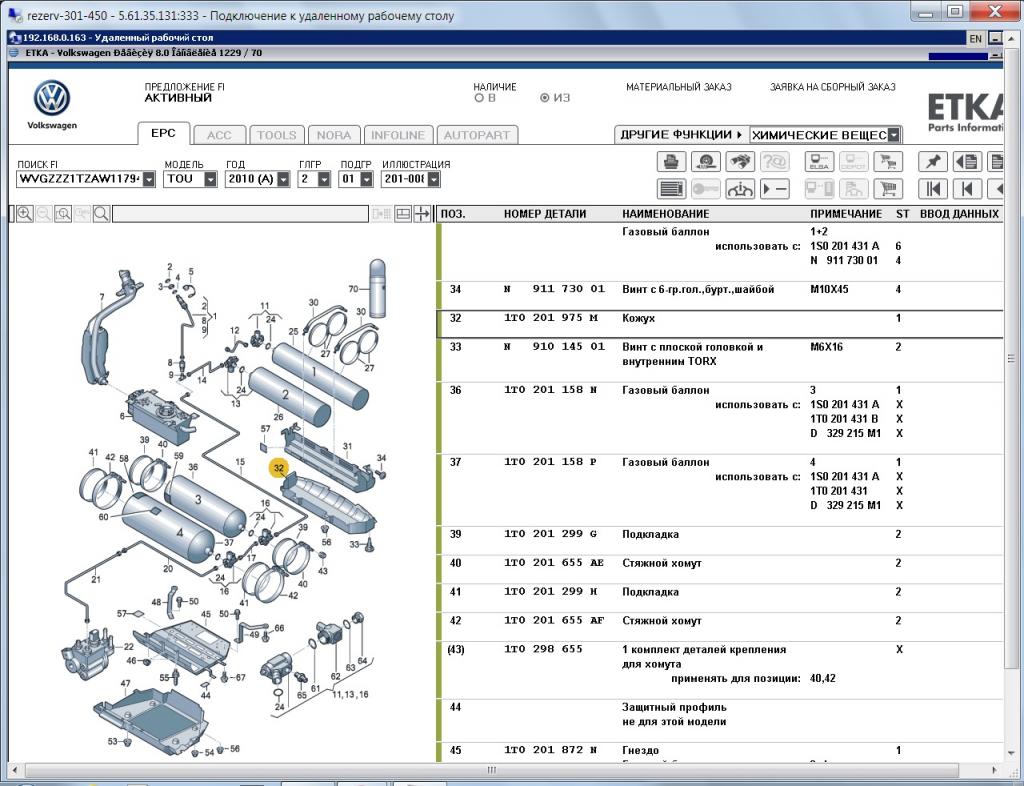Viewport: 1024px width, 786px height.
Task: Click the split-panel layout icon
Action: tap(403, 213)
